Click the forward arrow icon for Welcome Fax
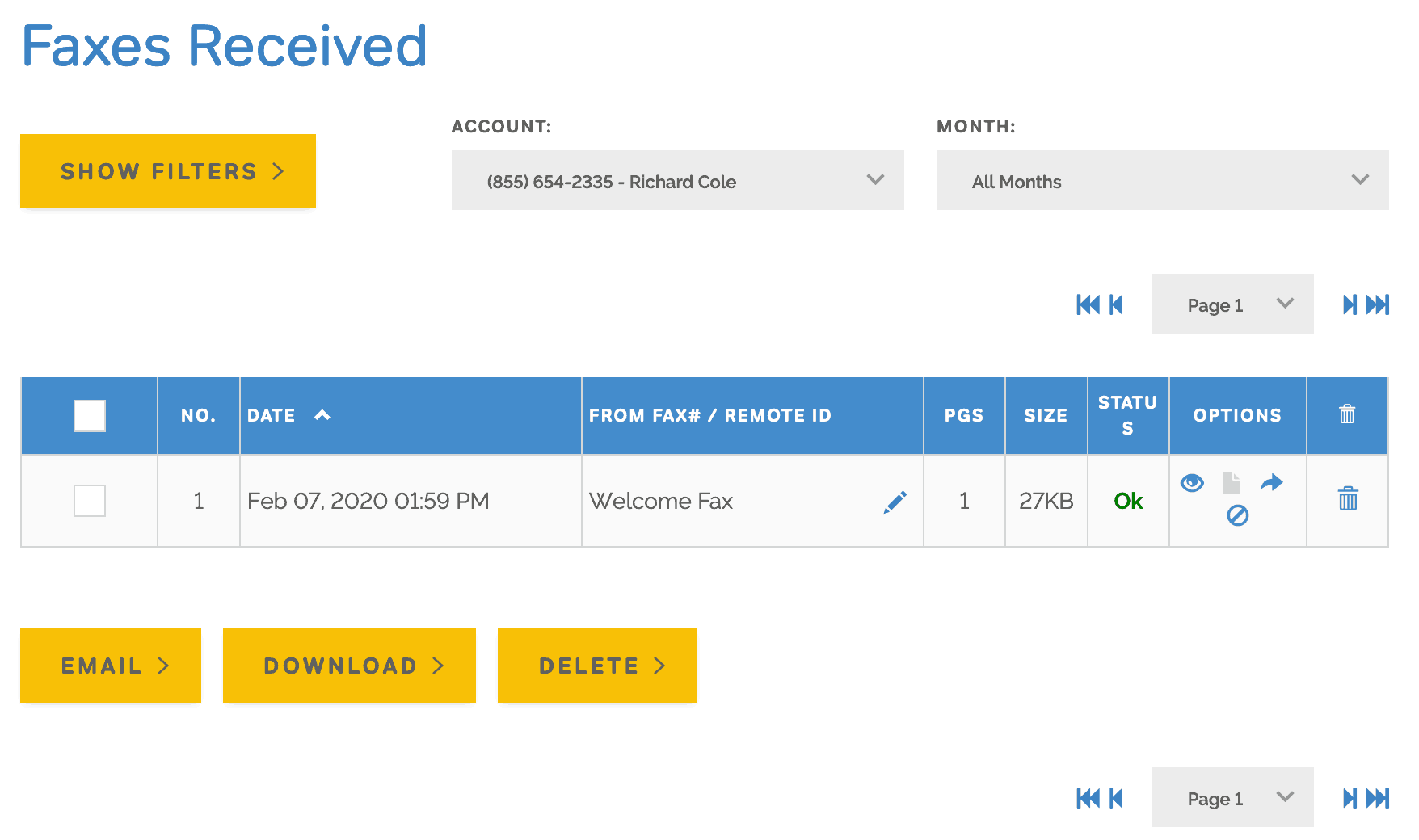 1271,483
